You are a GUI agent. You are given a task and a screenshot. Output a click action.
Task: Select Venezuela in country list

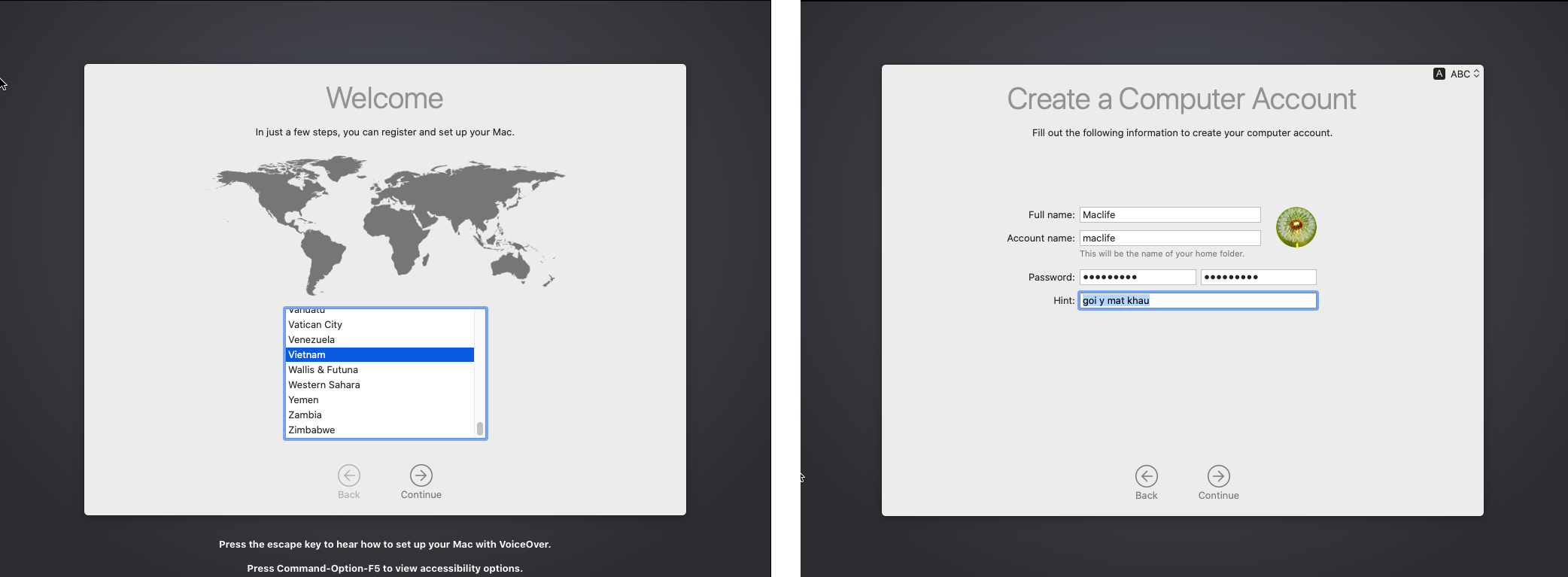tap(311, 340)
